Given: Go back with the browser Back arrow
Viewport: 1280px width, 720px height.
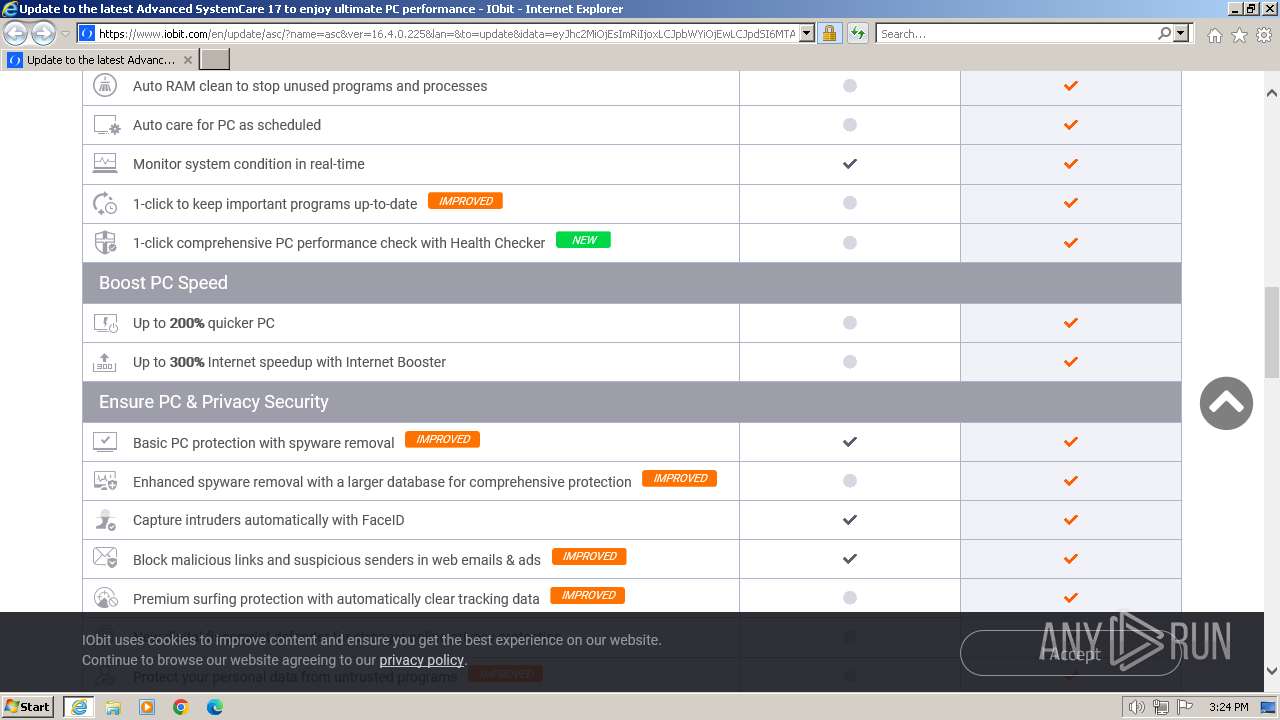Looking at the screenshot, I should tap(16, 33).
